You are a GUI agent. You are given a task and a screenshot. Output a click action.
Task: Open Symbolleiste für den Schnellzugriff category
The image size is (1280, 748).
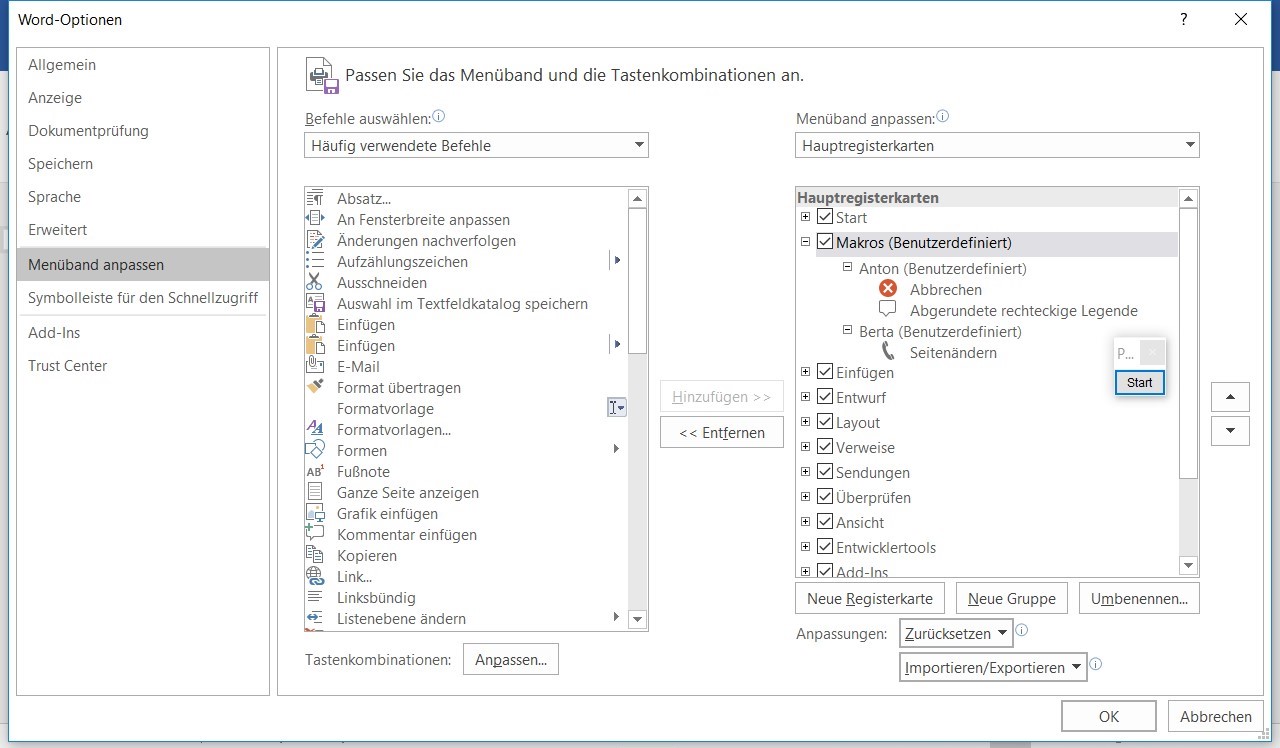click(143, 297)
